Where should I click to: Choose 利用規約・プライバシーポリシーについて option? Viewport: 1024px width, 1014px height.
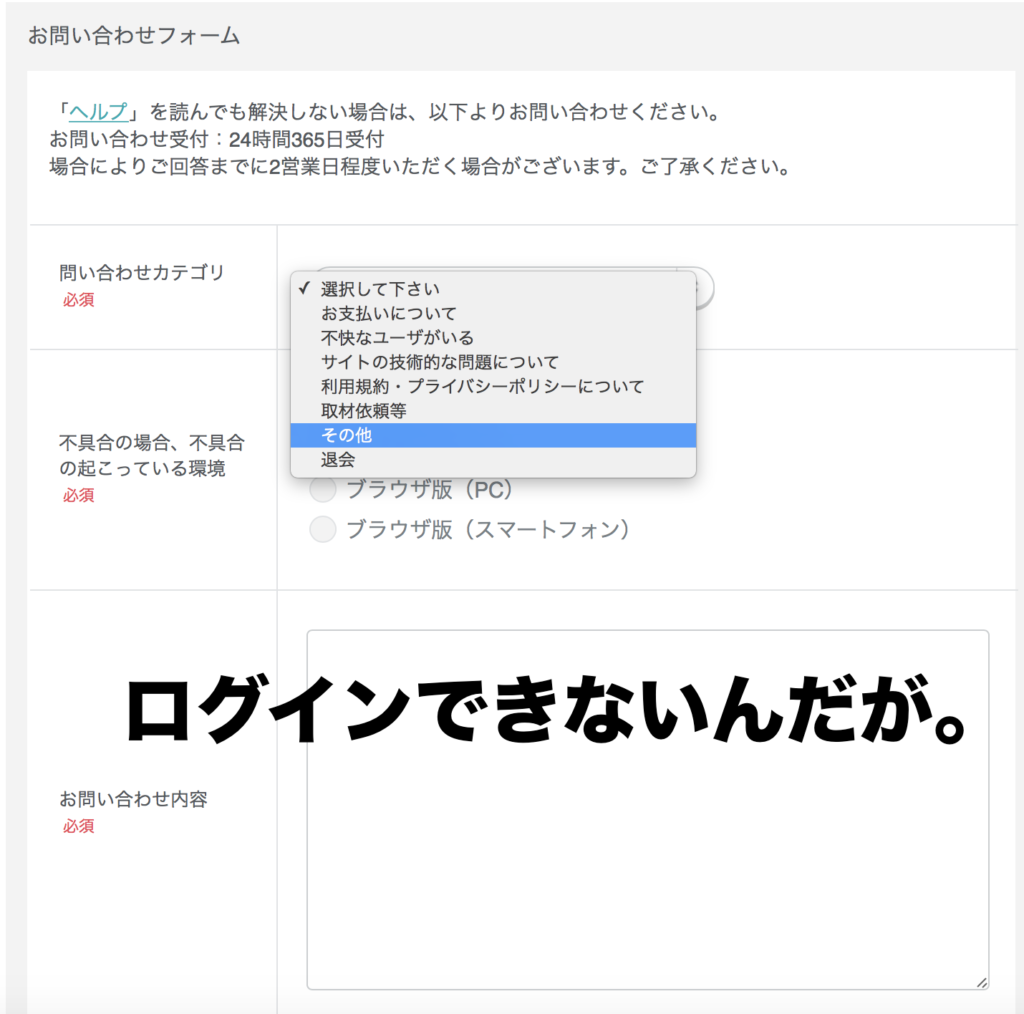tap(482, 386)
